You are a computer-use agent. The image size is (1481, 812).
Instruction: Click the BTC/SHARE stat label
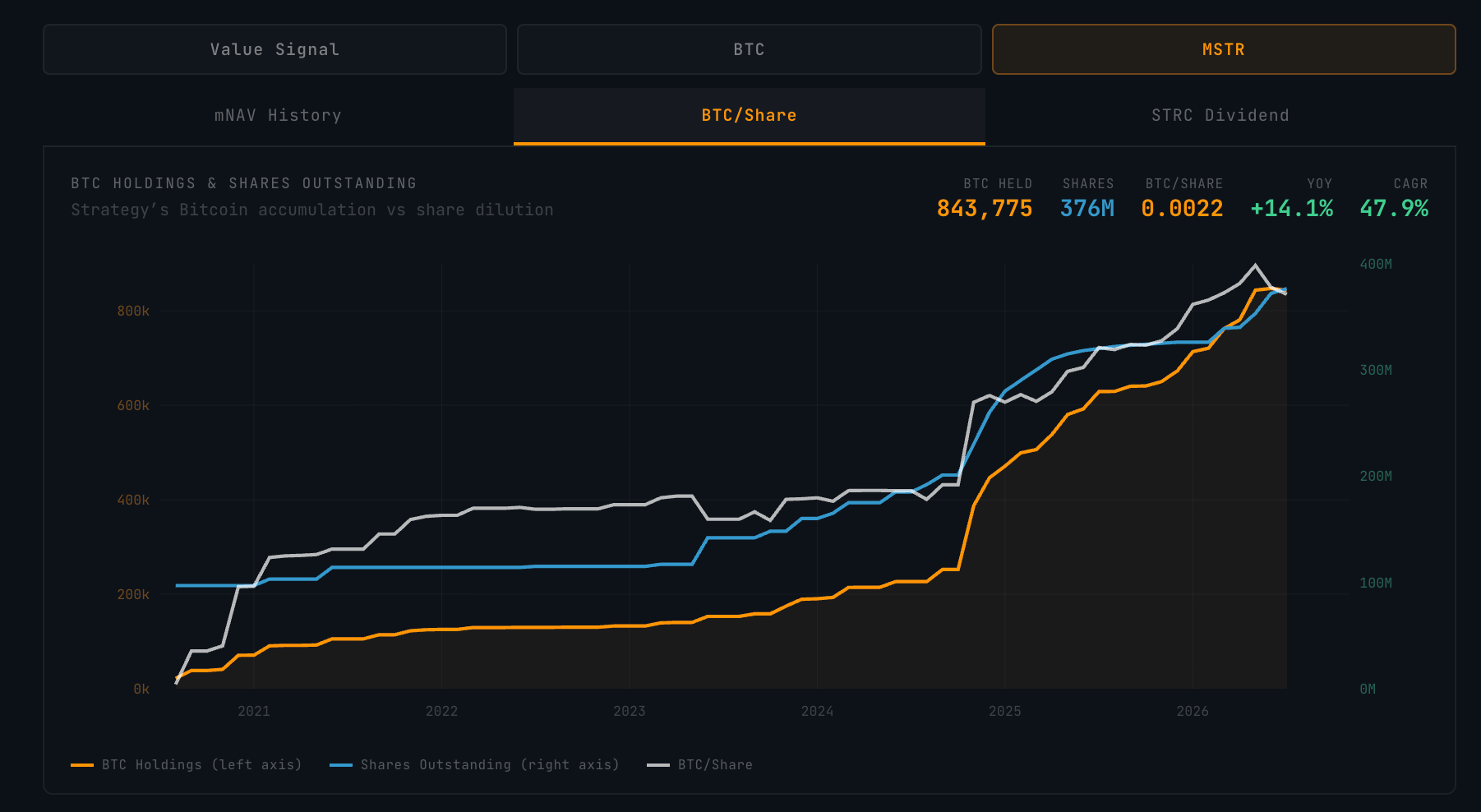click(x=1184, y=184)
